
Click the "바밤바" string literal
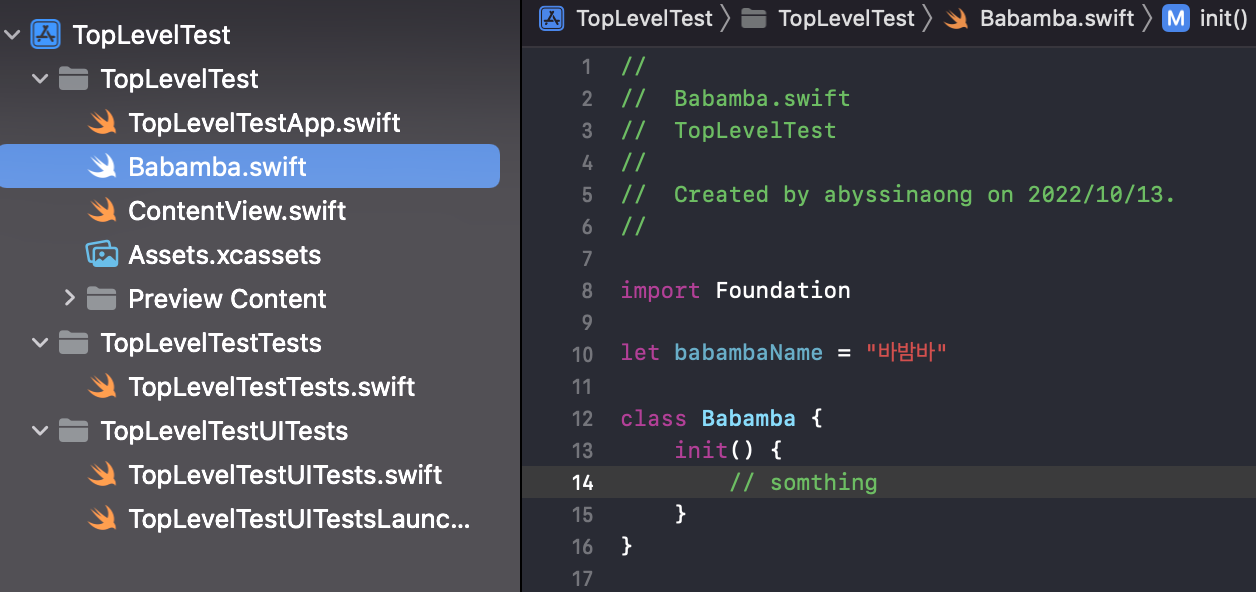tap(906, 353)
